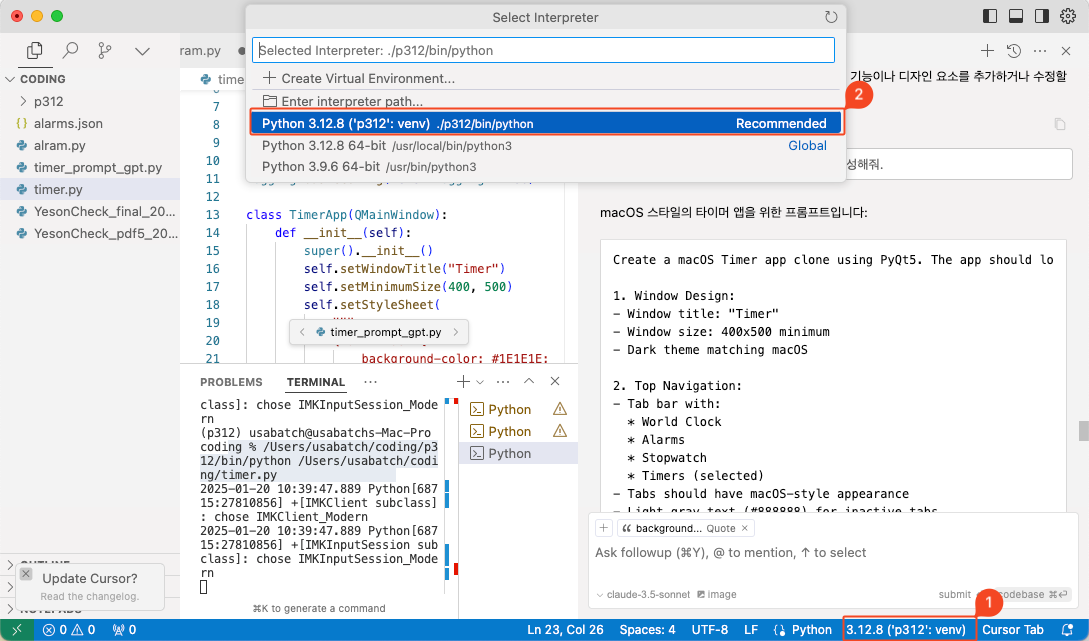Screen dimensions: 1089x641
Task: Switch to PROBLEMS tab
Action: (231, 382)
